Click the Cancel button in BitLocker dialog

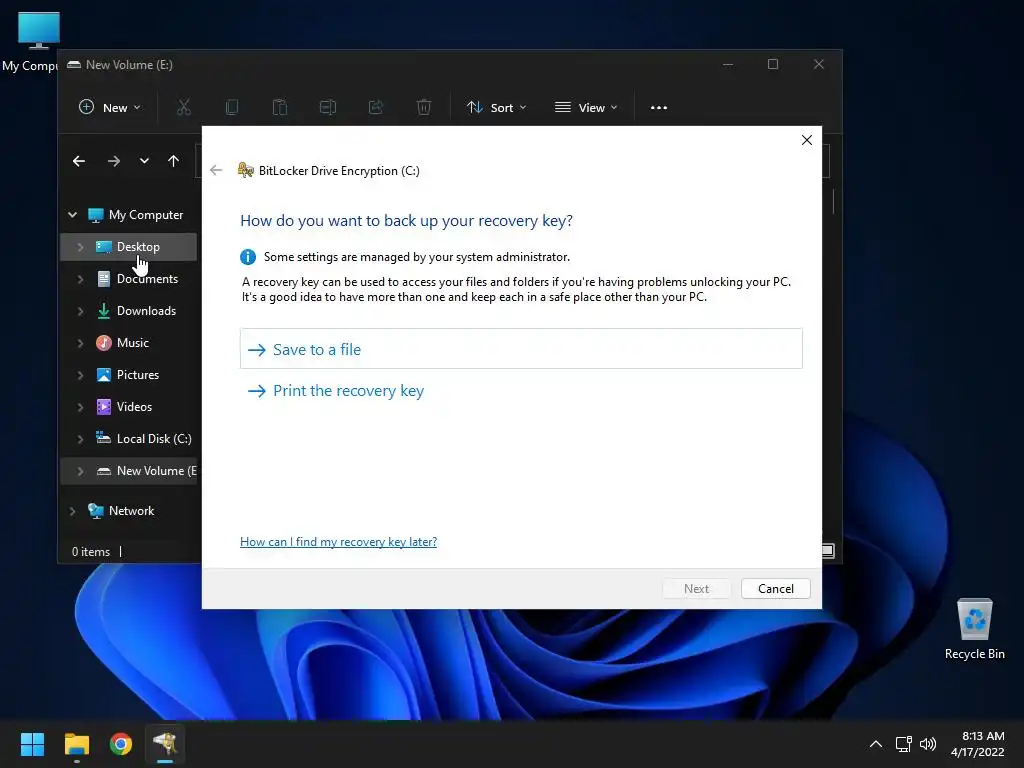[x=775, y=588]
